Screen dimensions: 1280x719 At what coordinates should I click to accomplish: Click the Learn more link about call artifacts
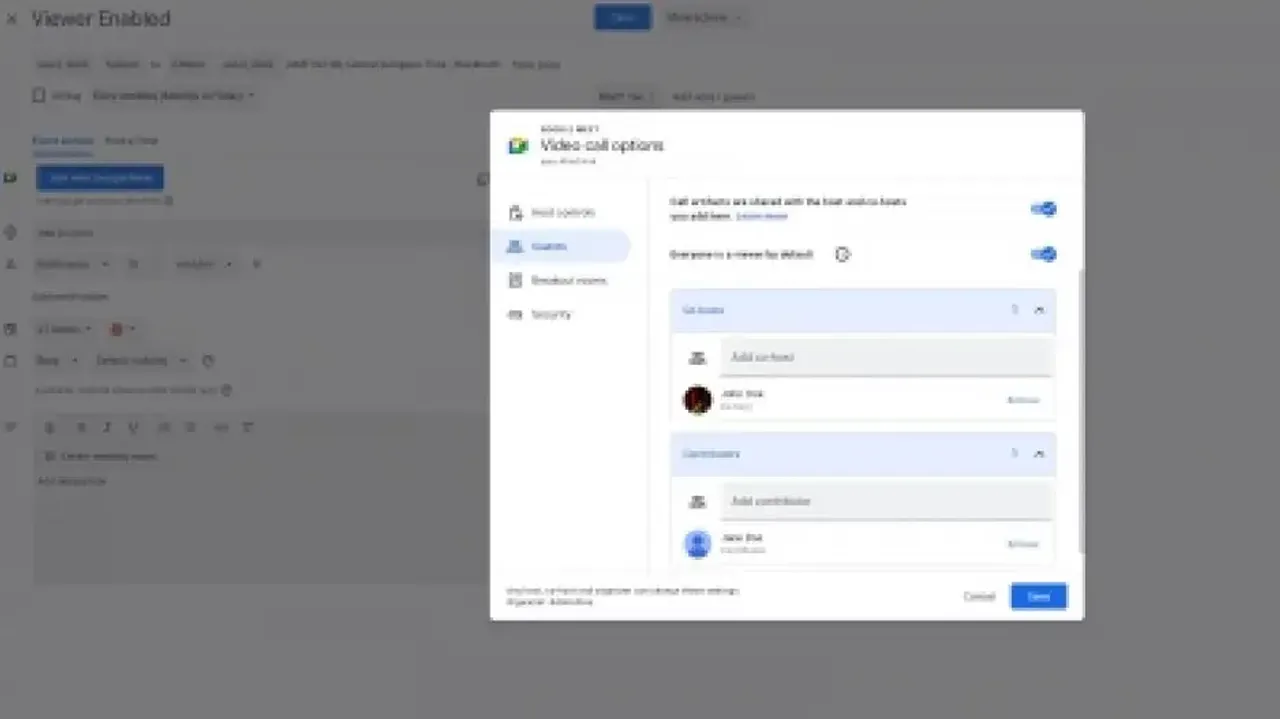point(763,216)
